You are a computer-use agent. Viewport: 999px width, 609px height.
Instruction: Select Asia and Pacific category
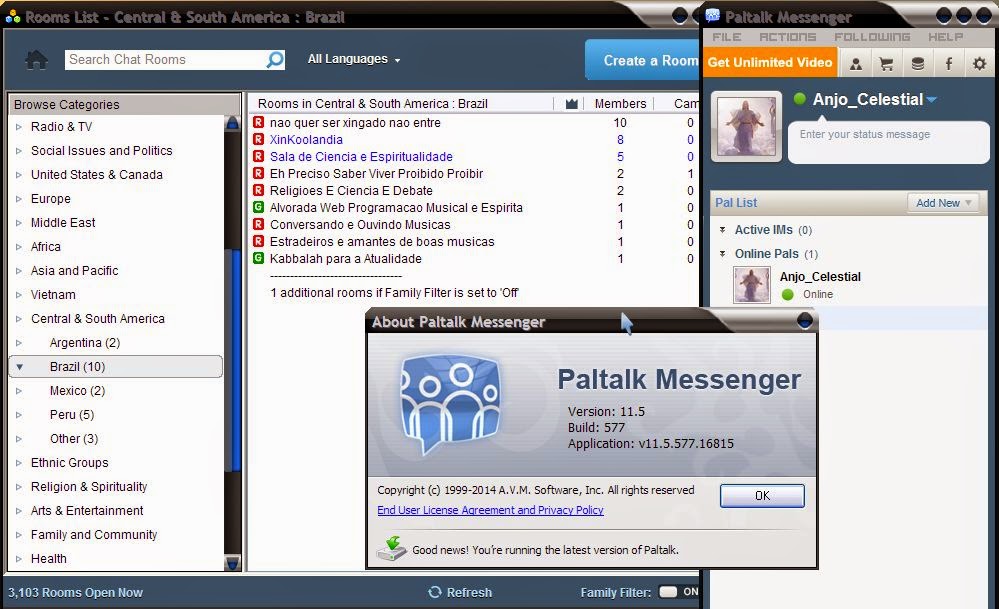click(x=75, y=271)
